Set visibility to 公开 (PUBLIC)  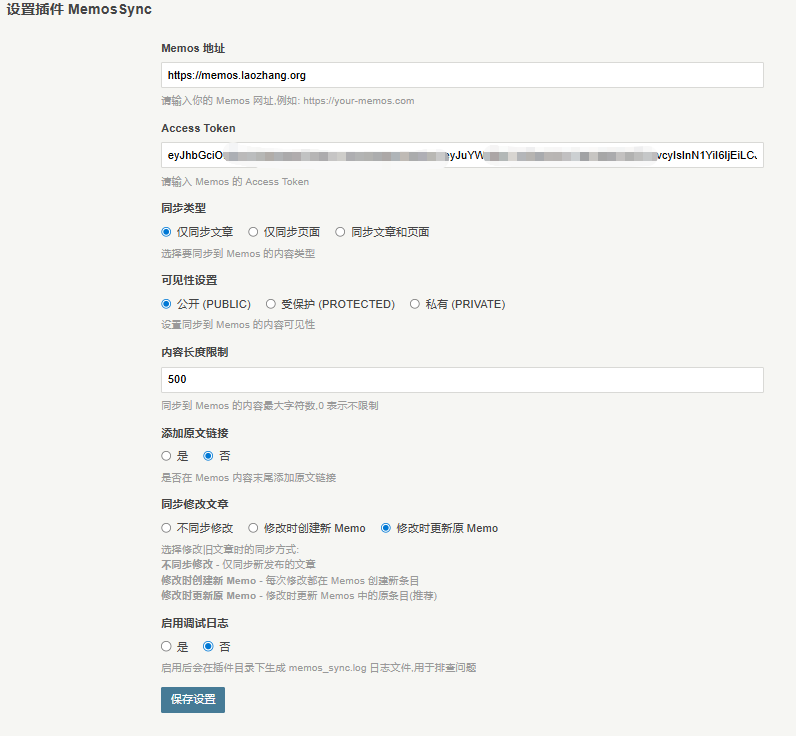click(167, 304)
